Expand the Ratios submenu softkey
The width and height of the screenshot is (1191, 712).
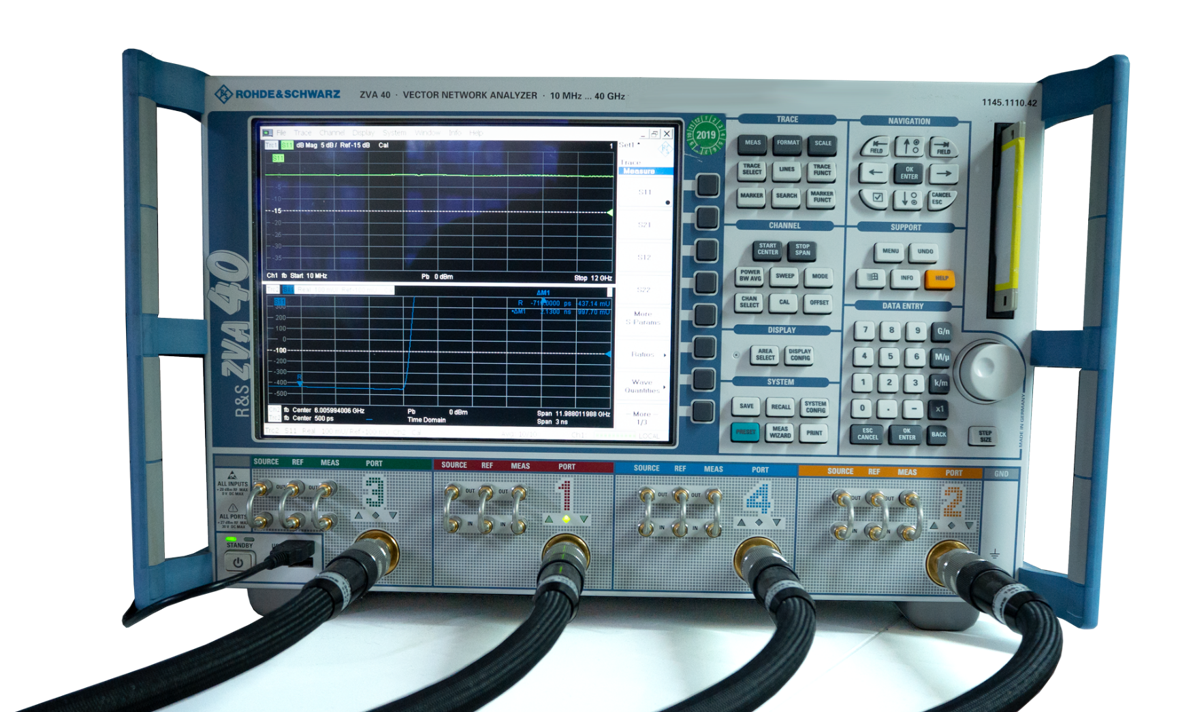[x=643, y=354]
